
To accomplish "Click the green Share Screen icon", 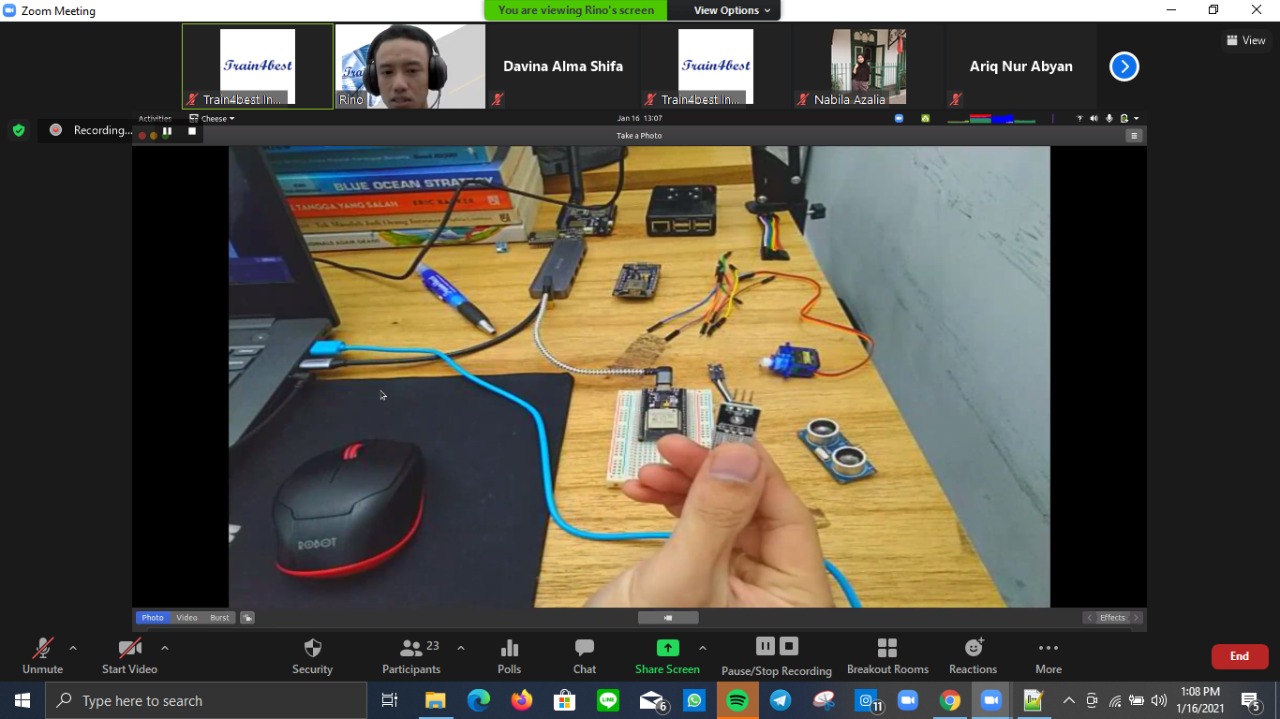I will (x=667, y=648).
